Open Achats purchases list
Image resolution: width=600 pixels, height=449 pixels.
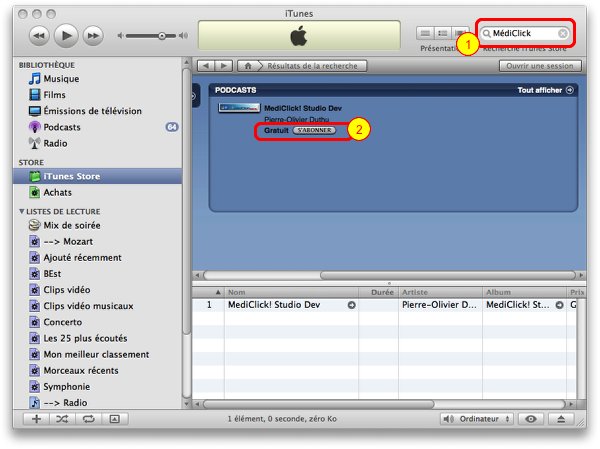click(57, 193)
